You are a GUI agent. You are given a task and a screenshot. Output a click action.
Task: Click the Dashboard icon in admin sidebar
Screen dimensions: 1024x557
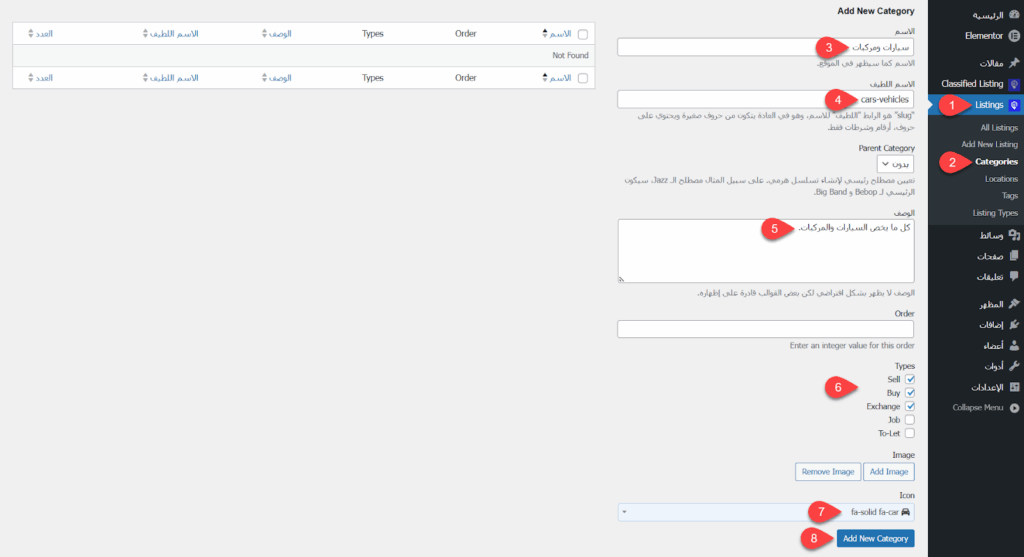pos(1014,15)
